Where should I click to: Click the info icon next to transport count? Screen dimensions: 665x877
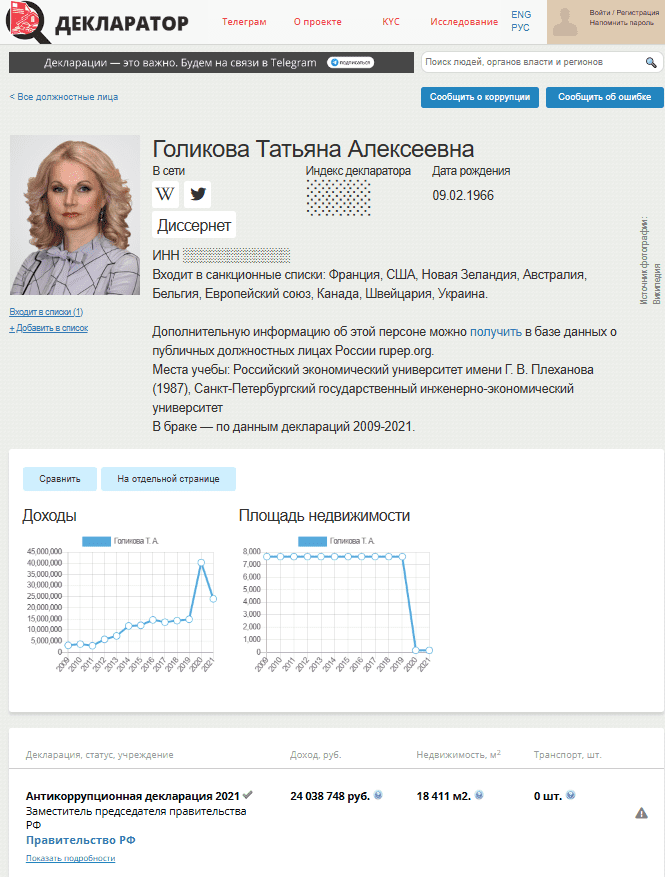click(570, 796)
